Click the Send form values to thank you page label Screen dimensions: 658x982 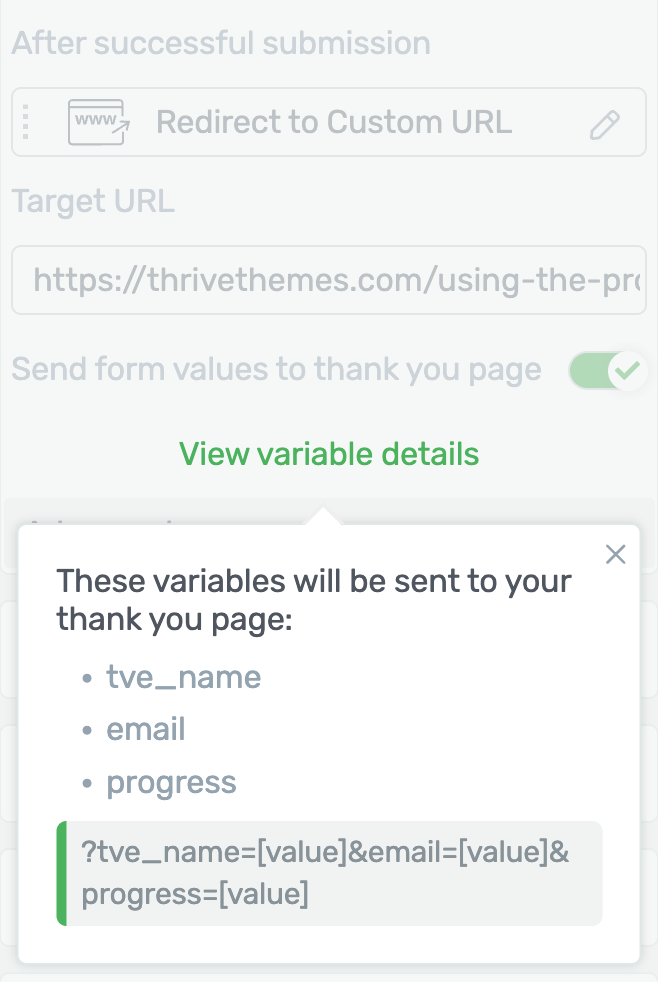276,370
